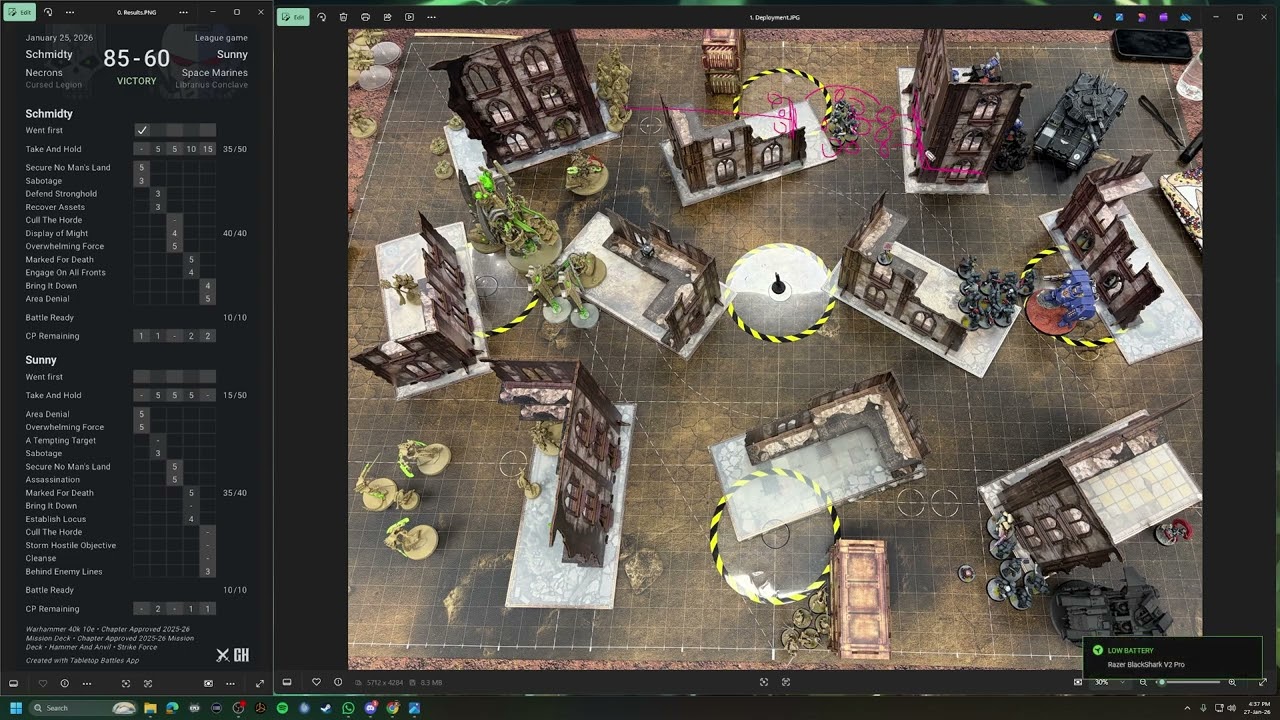Open the three-dot menu after the Results.PNG title
The image size is (1280, 720).
(183, 12)
